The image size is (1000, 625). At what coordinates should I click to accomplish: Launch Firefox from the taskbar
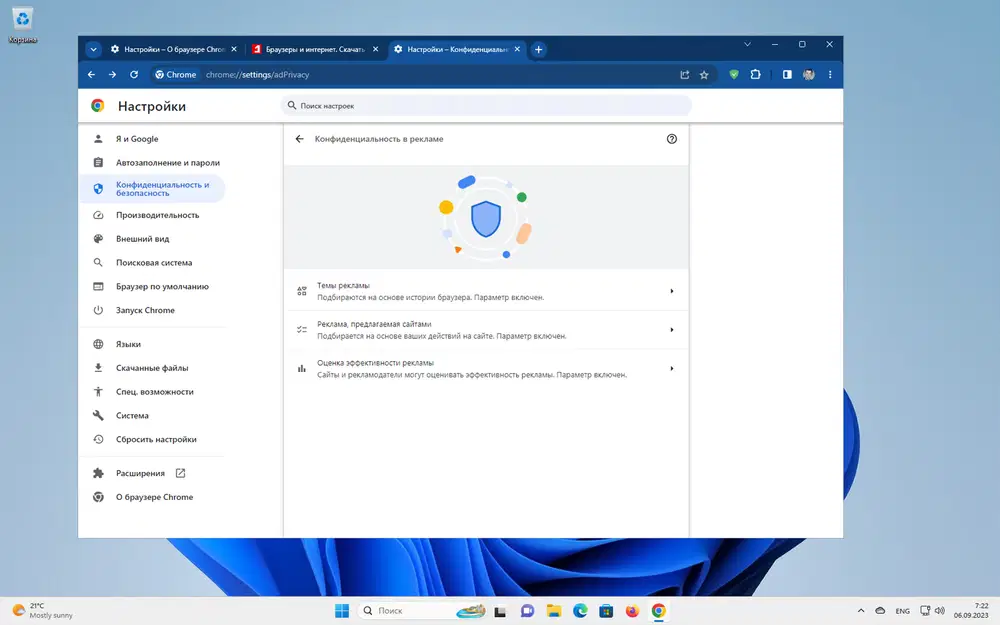tap(632, 611)
